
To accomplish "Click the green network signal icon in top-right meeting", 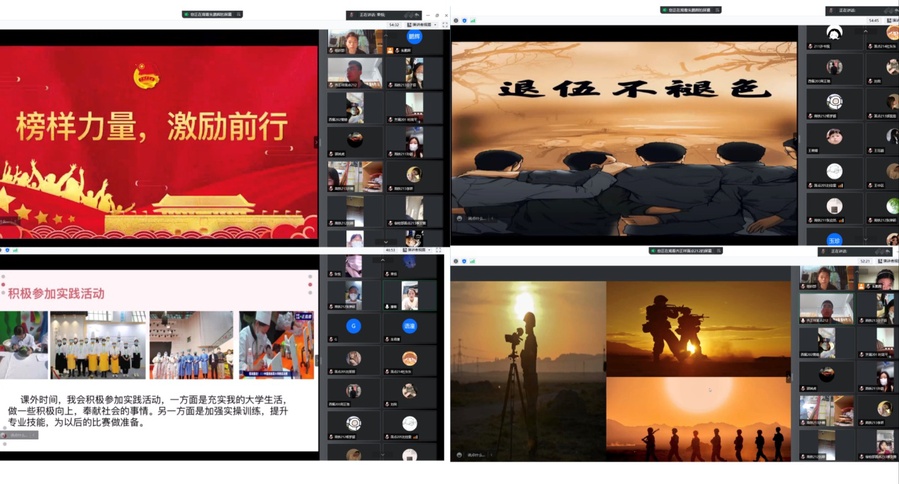I will tap(473, 20).
